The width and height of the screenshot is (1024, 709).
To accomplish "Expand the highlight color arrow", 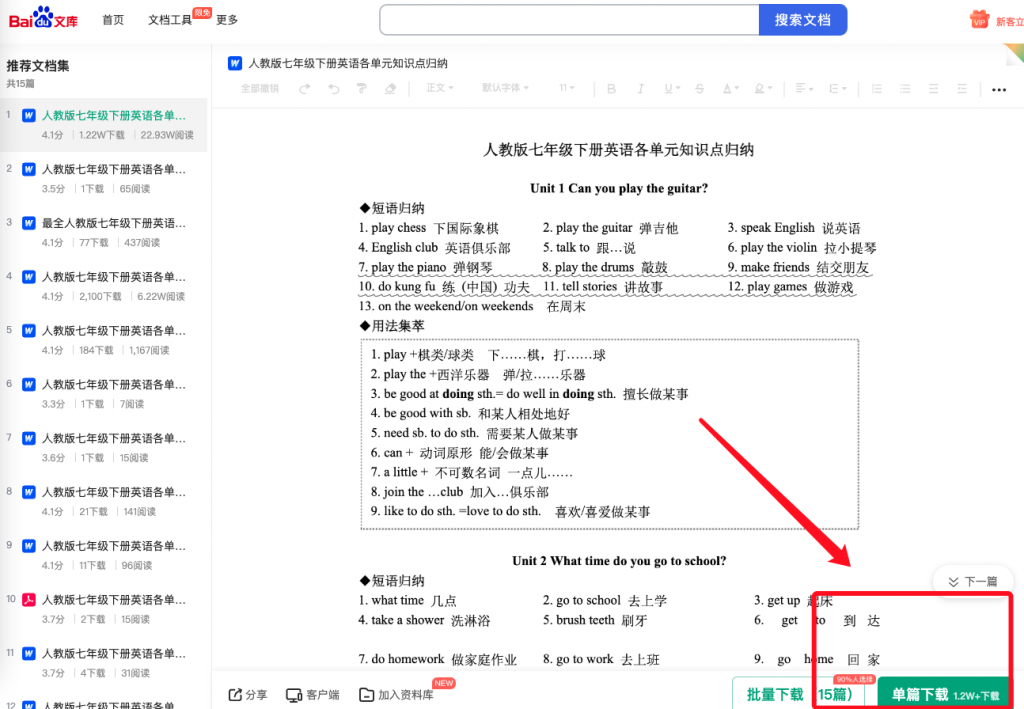I will tap(770, 88).
